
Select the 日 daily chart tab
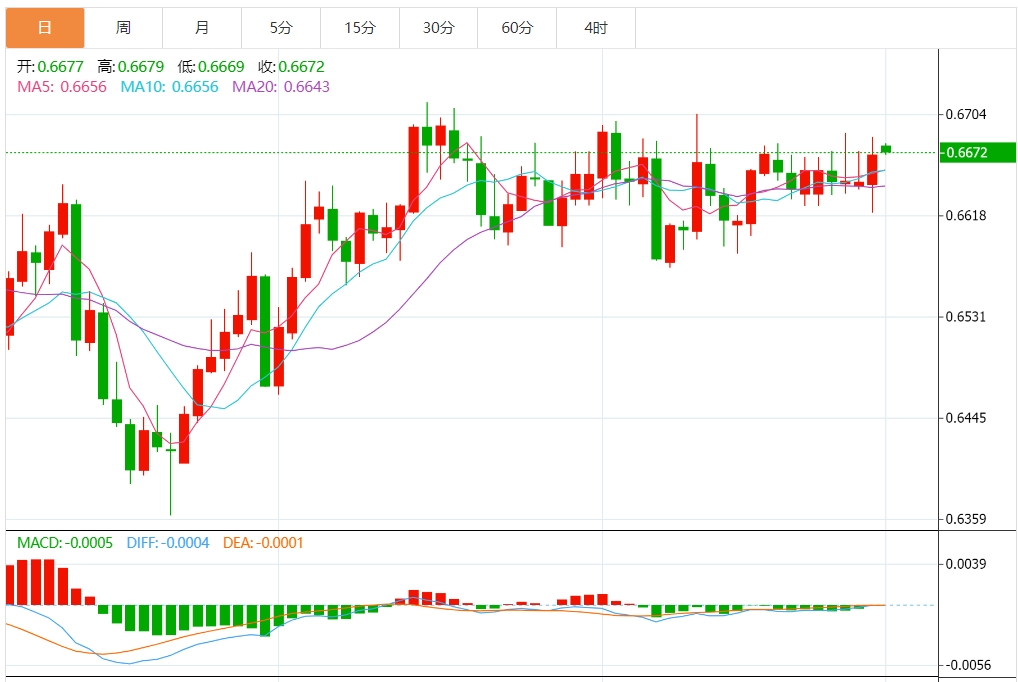tap(45, 28)
